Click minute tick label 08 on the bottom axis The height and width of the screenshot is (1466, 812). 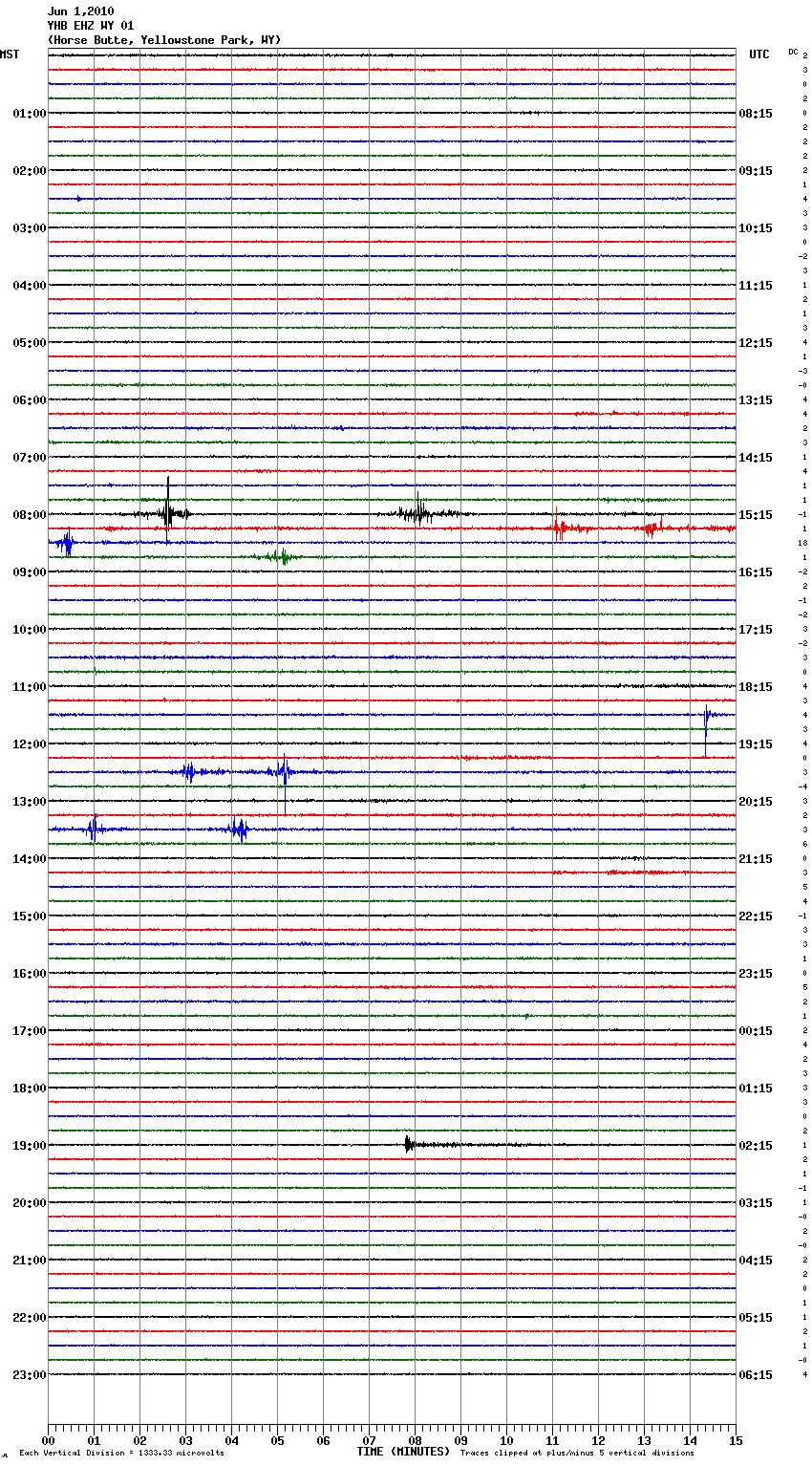tap(415, 1440)
